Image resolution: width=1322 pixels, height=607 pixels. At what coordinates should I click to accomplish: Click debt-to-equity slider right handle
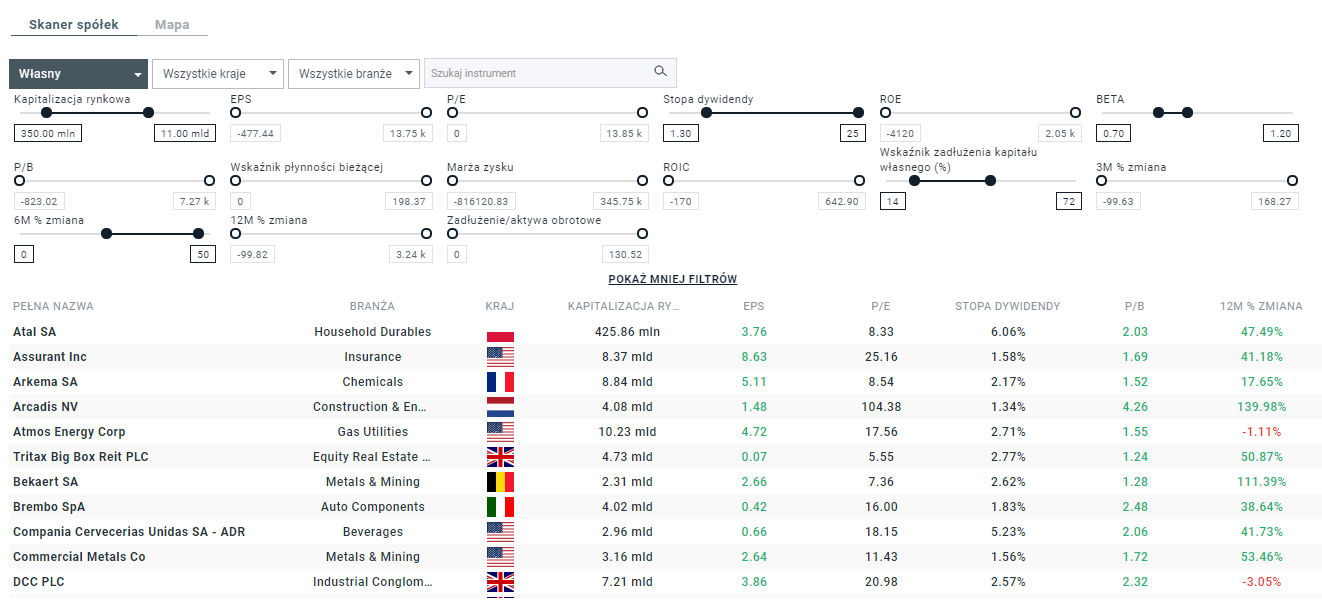pyautogui.click(x=991, y=181)
